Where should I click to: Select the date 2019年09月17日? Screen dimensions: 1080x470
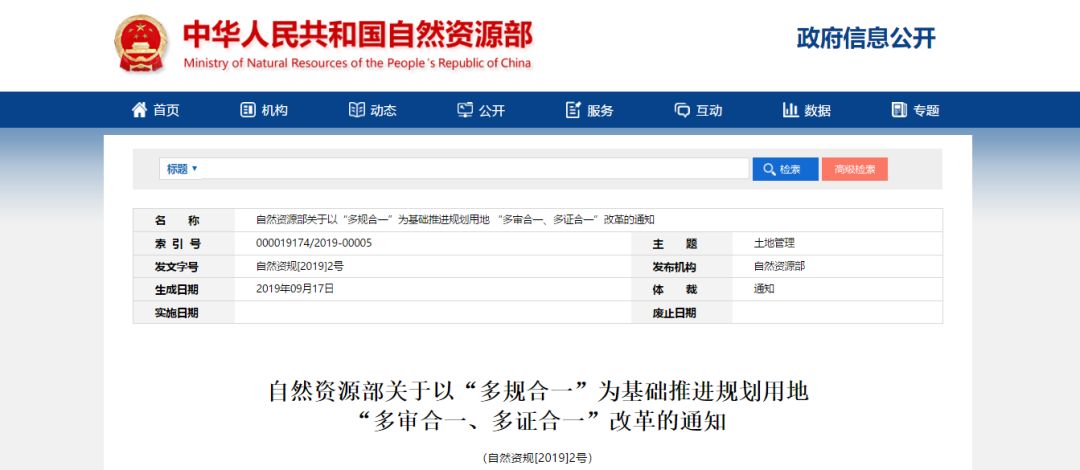[x=295, y=289]
